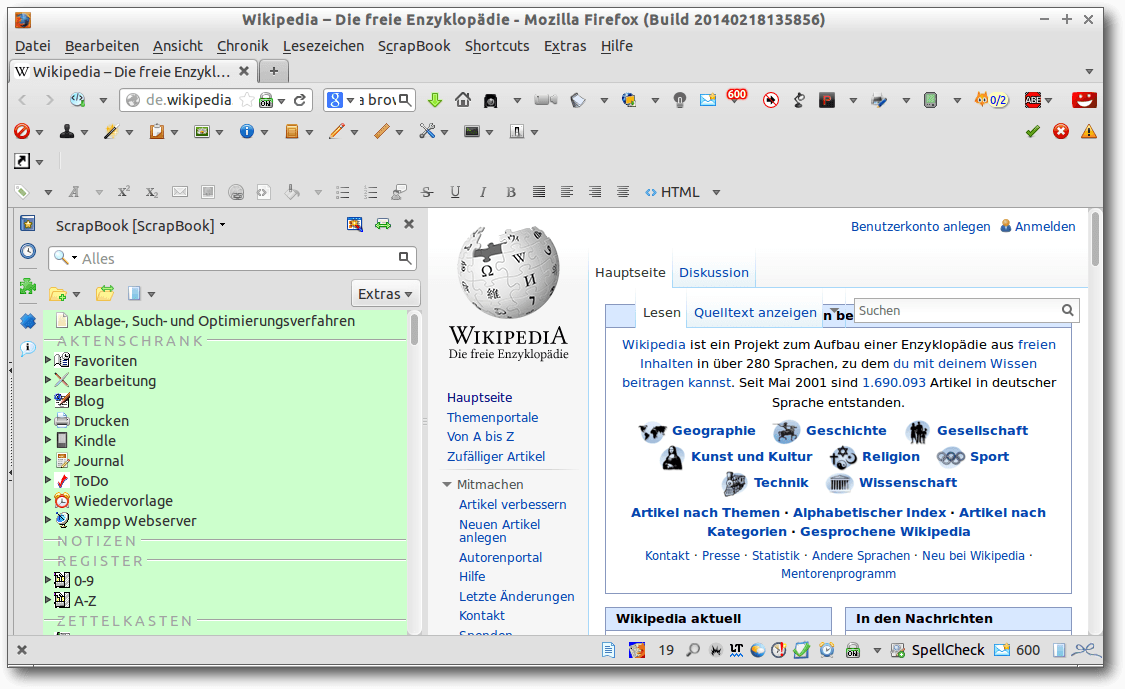Click the yellow warning triangle icon
The width and height of the screenshot is (1125, 689).
point(1089,131)
